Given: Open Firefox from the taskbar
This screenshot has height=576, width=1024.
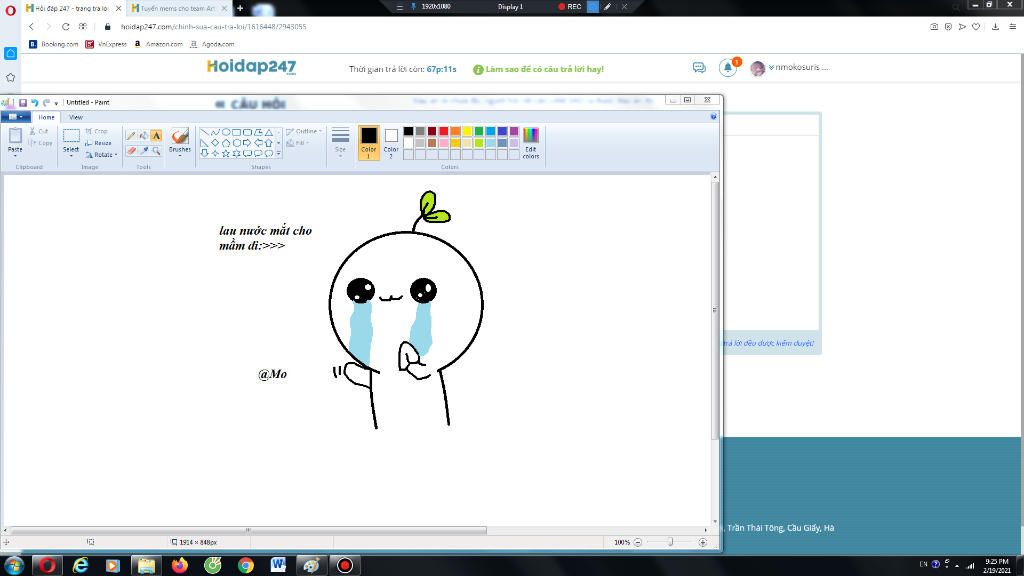Looking at the screenshot, I should click(180, 565).
